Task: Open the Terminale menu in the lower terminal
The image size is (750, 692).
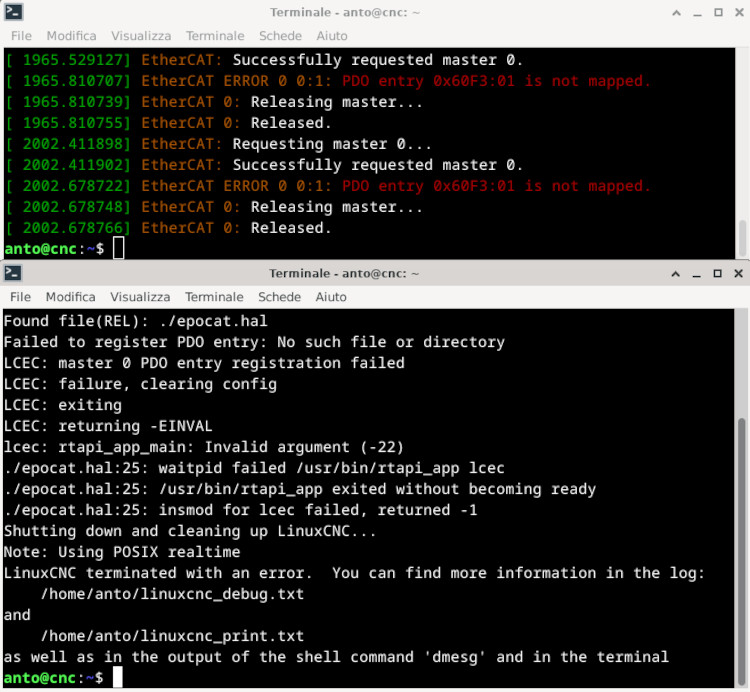Action: click(x=214, y=297)
